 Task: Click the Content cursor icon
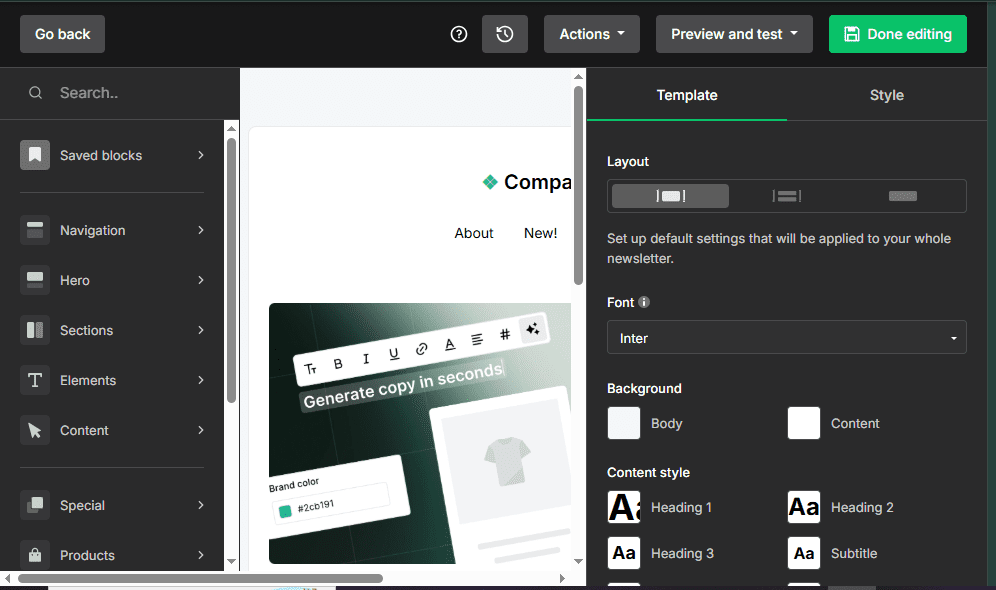click(35, 431)
